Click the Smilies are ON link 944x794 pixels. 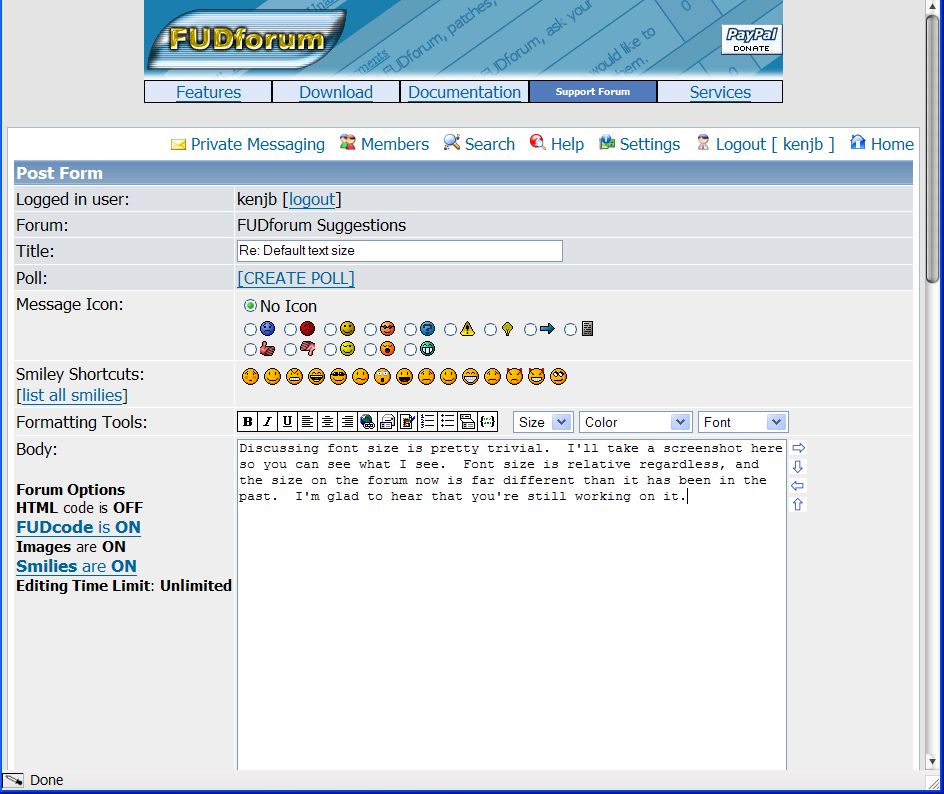76,566
